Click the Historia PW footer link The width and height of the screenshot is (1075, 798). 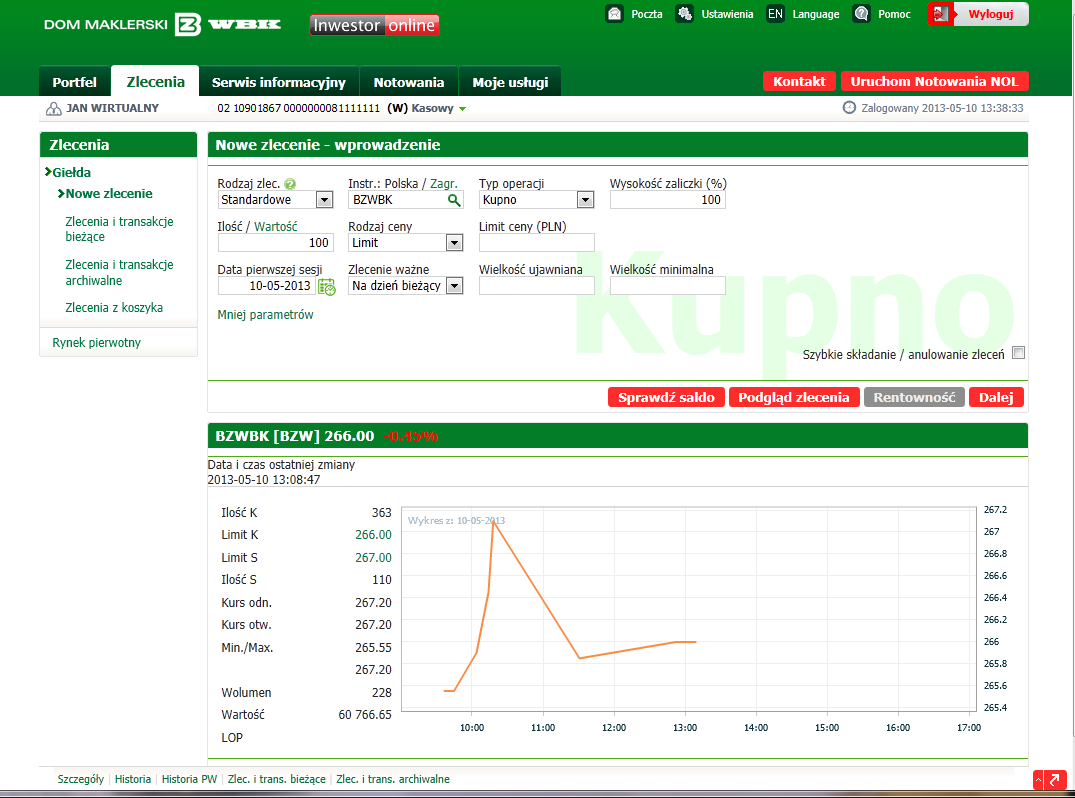click(x=189, y=779)
